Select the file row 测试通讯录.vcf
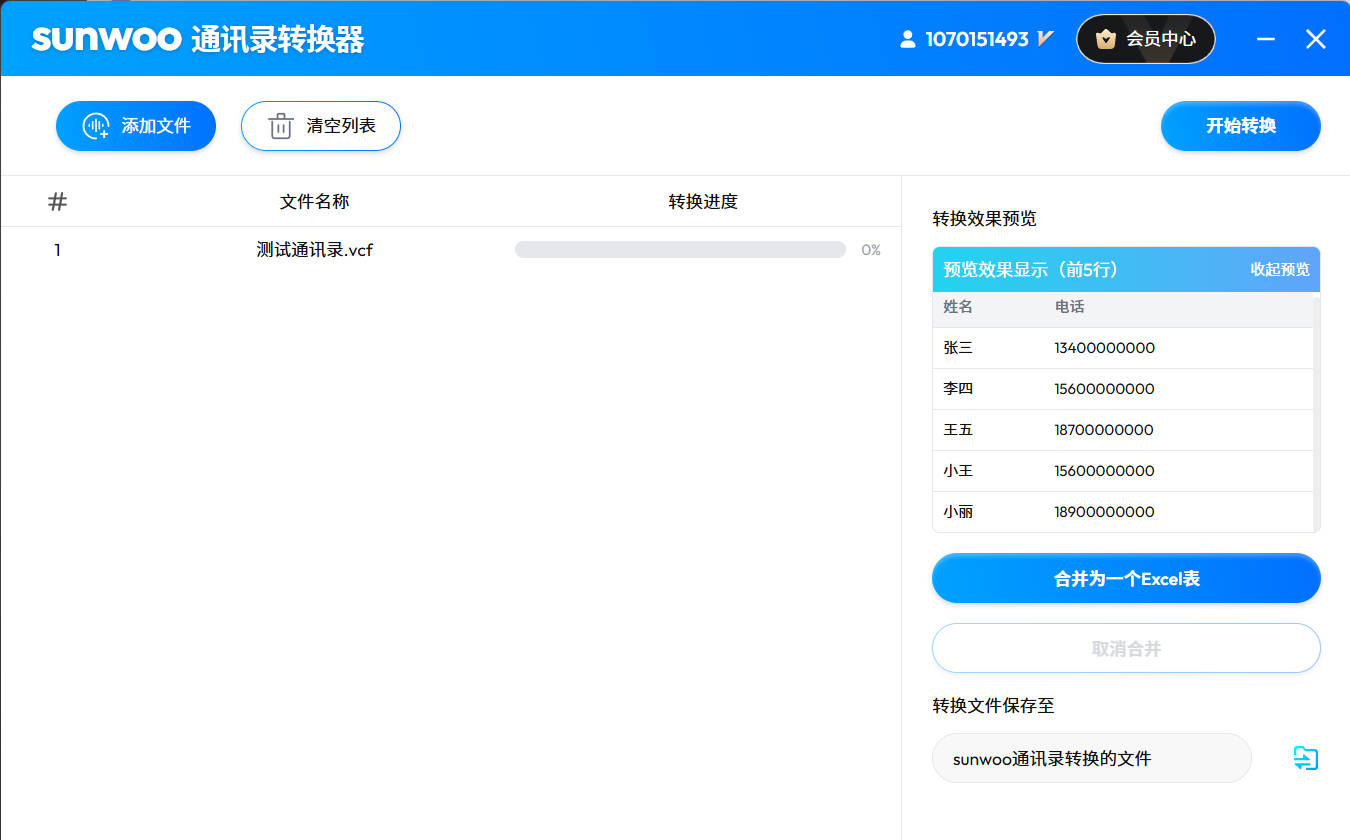Screen dimensions: 1350x840 point(450,250)
